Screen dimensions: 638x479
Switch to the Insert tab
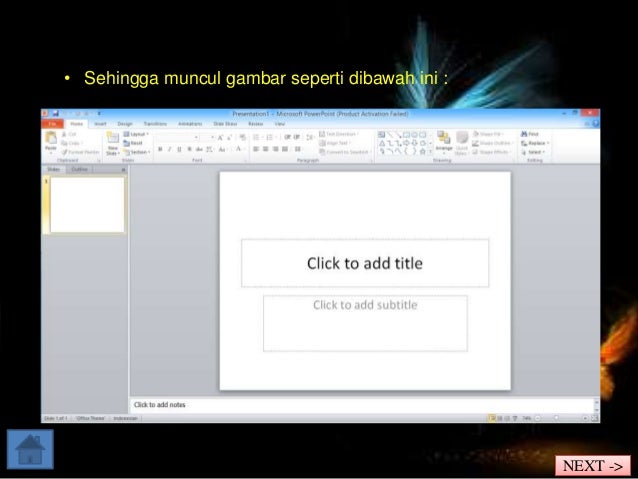pyautogui.click(x=100, y=124)
